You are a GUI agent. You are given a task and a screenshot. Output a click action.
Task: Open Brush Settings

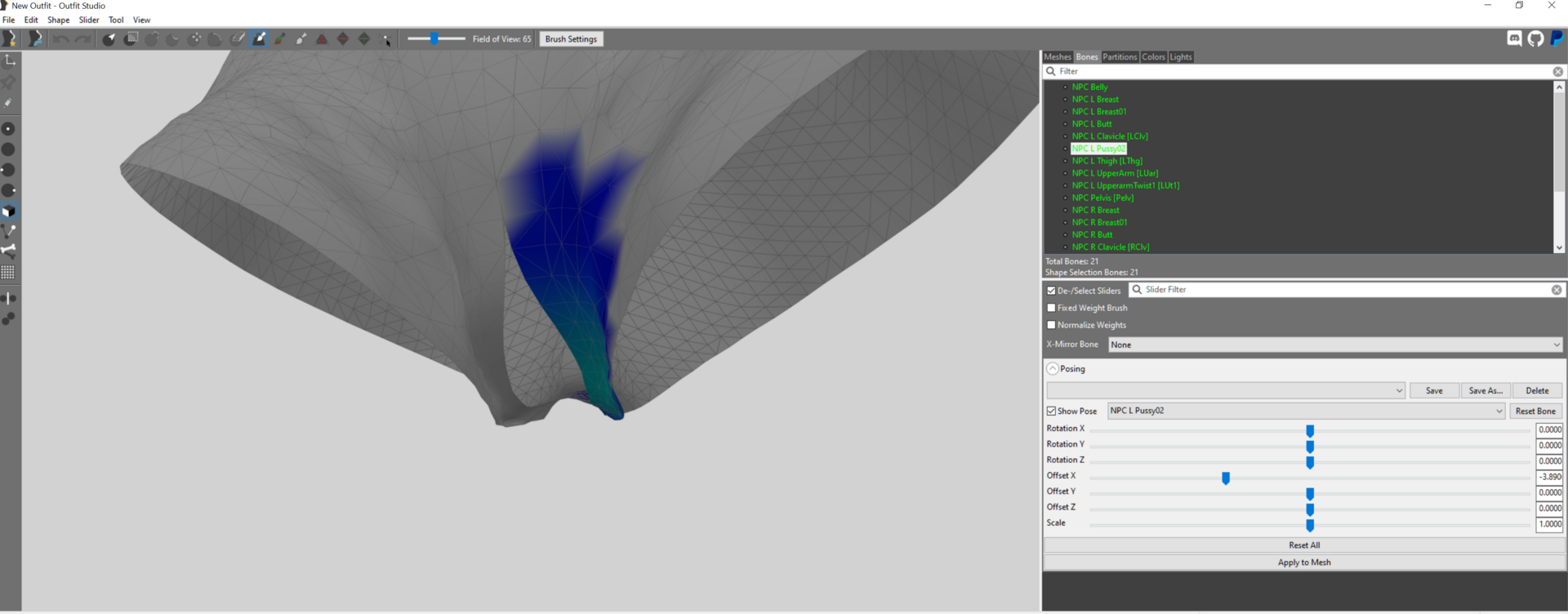(571, 38)
